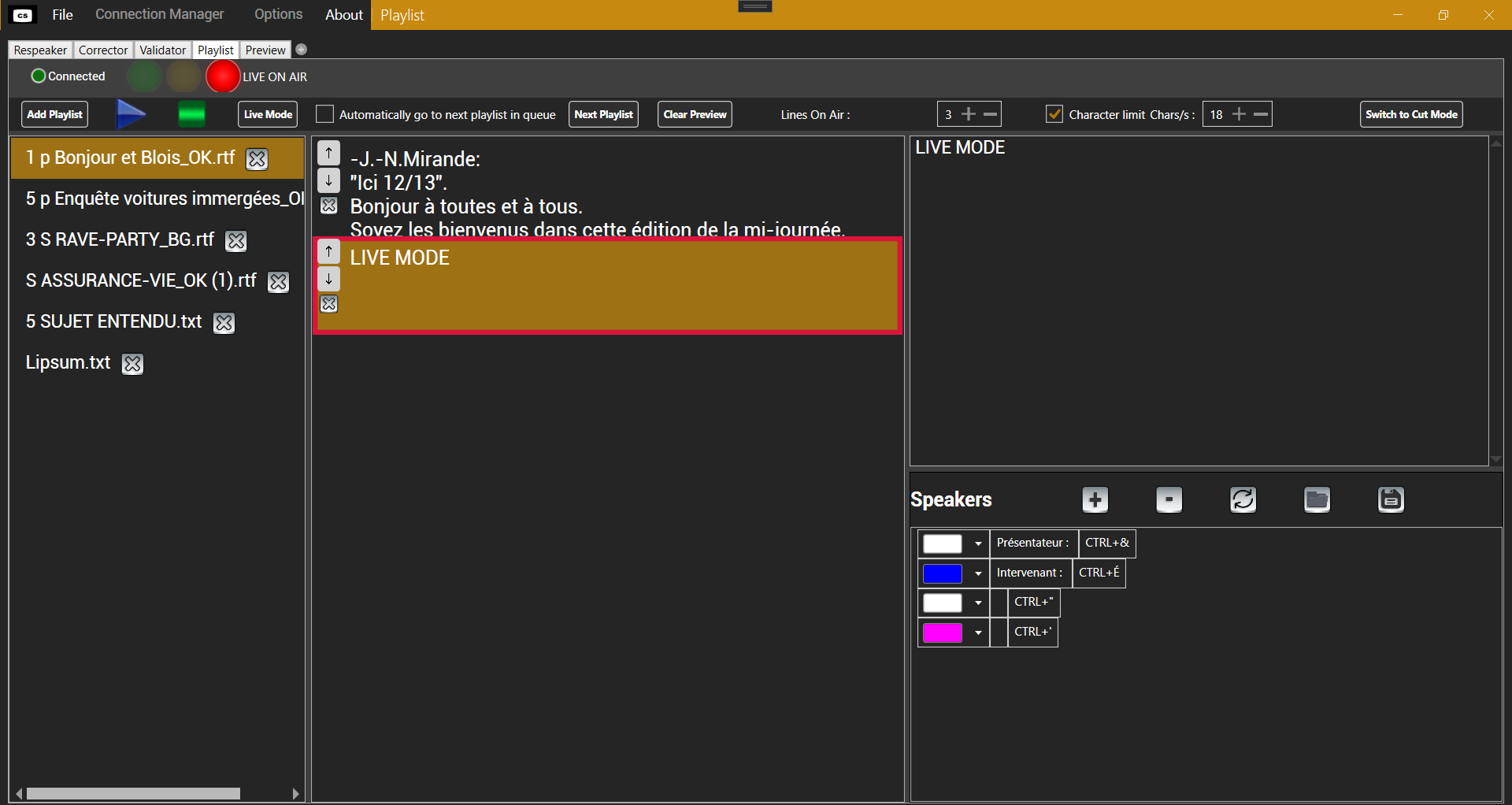Delete the J.-N.Mirande text block

click(328, 206)
